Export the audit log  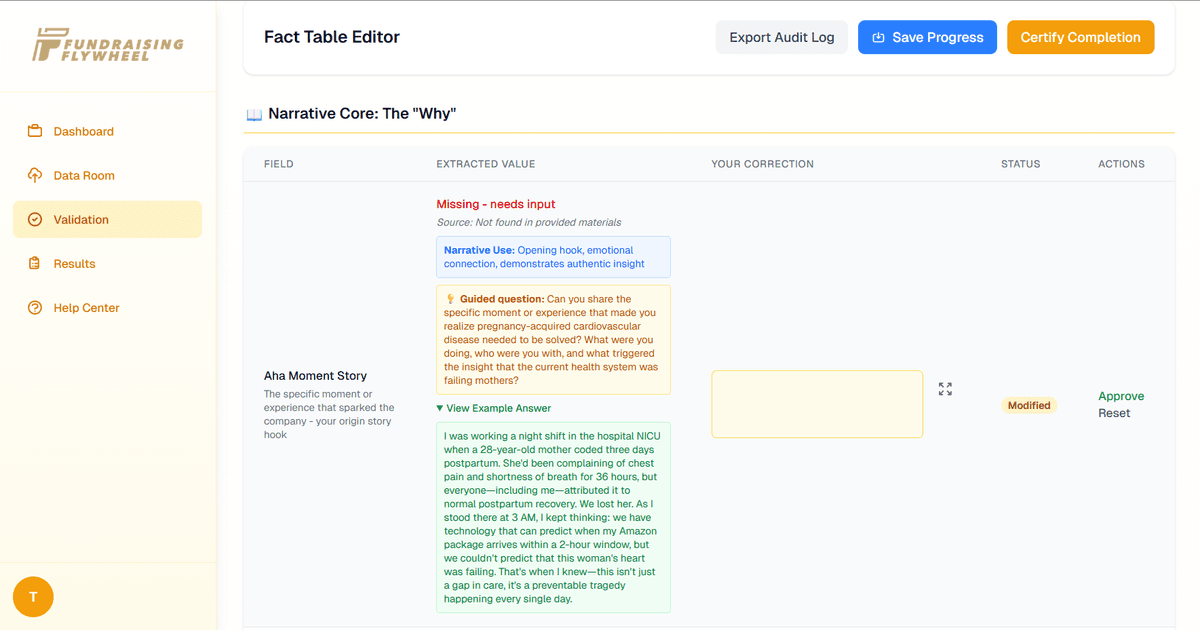[x=781, y=37]
